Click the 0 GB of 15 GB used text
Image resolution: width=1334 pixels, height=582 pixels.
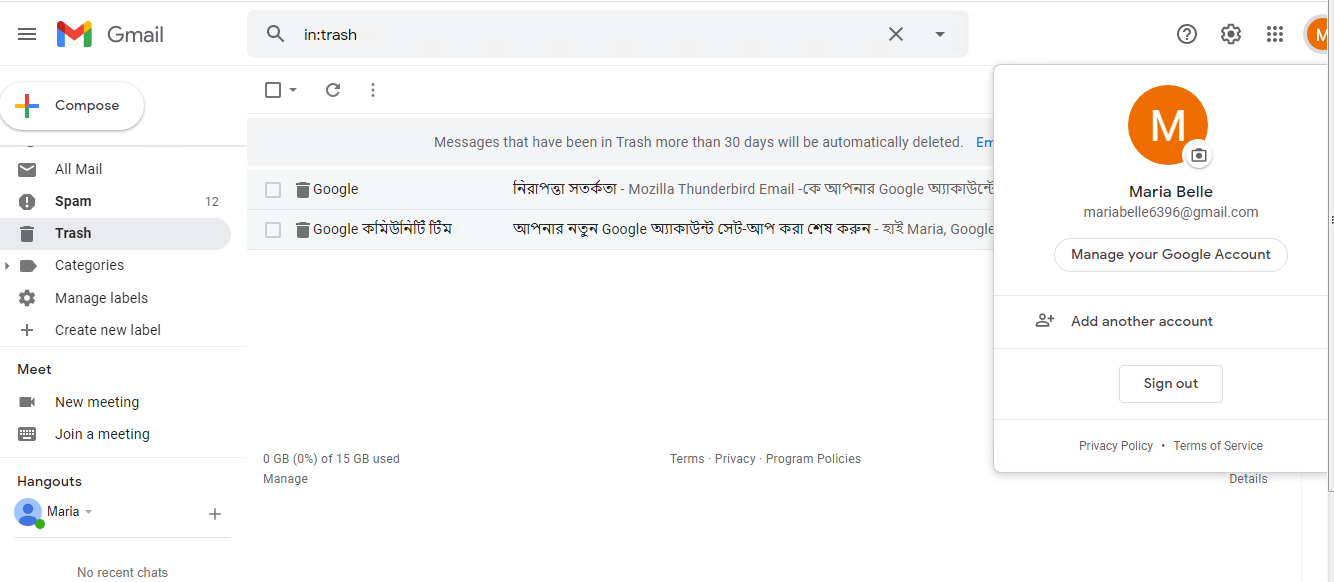point(331,459)
